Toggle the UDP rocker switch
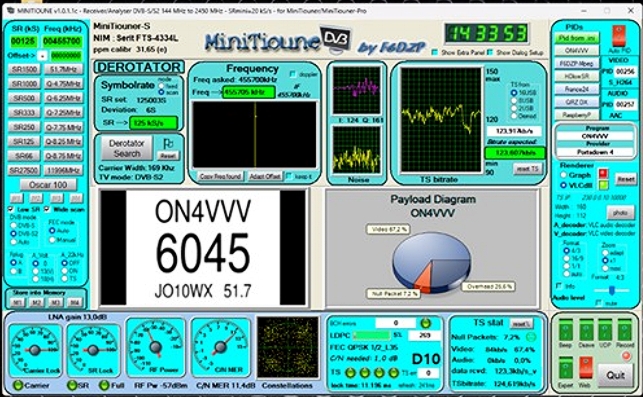643x397 pixels. click(x=605, y=329)
